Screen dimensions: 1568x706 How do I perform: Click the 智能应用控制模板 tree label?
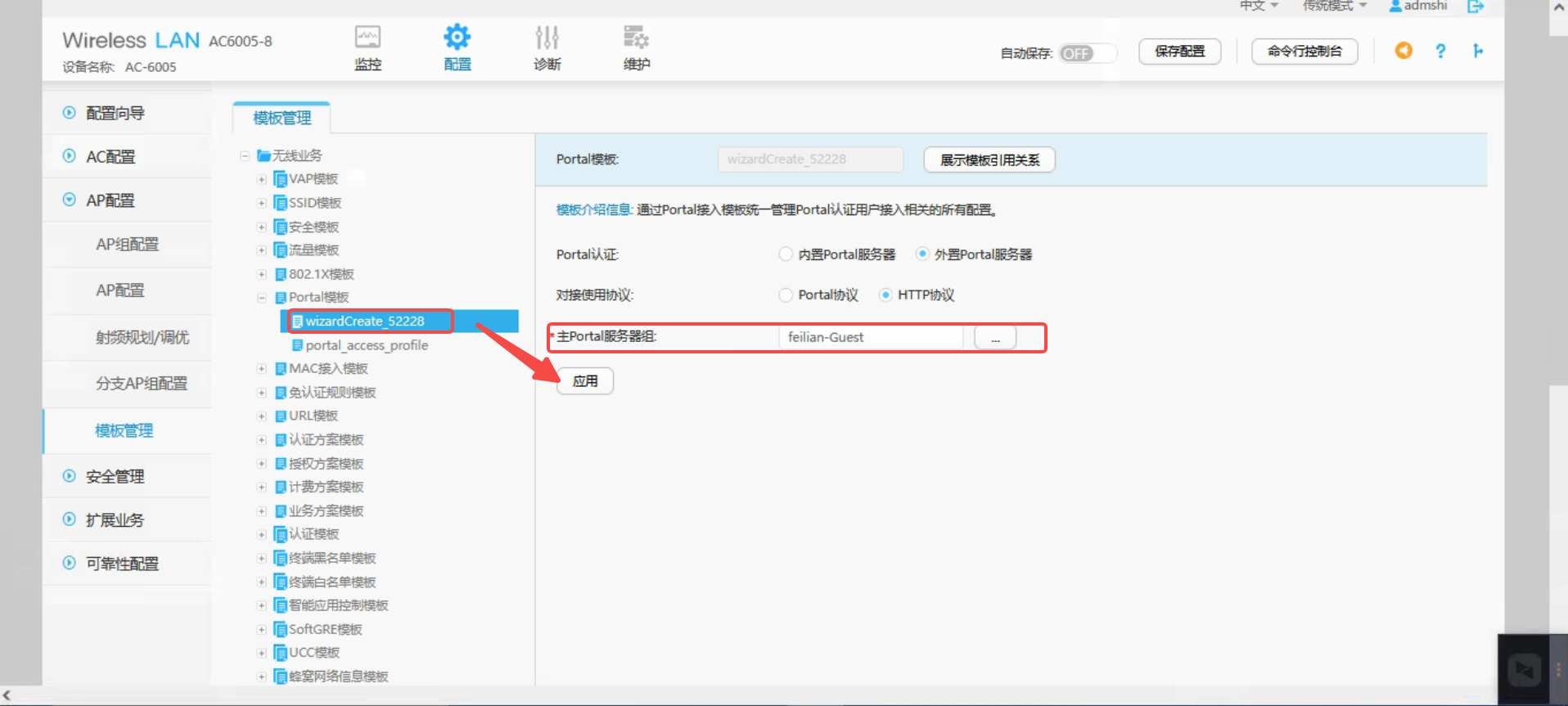pyautogui.click(x=339, y=605)
